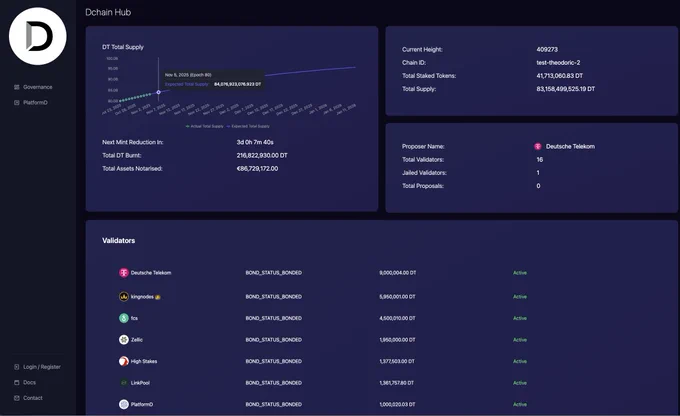Click BOND_STATUS_BONDED in the fcs row
Screen dimensions: 680x416
[274, 318]
